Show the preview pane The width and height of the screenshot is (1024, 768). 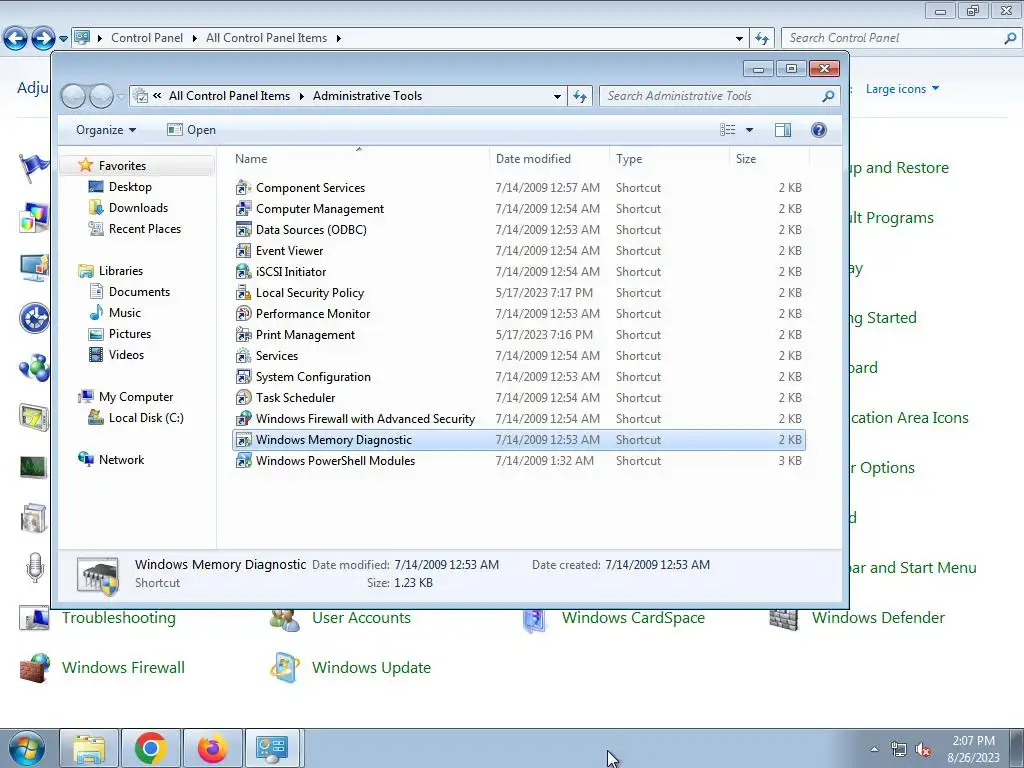782,130
